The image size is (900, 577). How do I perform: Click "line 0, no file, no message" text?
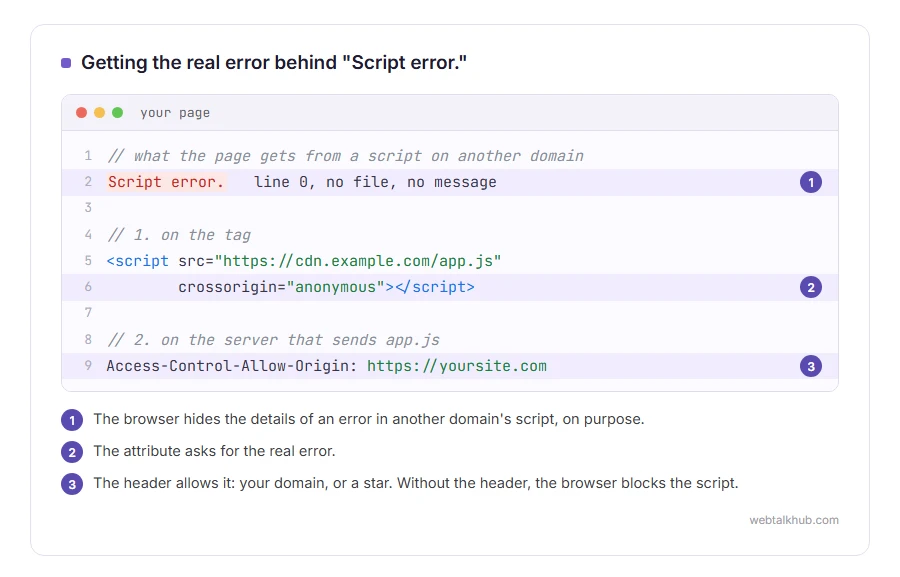[x=375, y=182]
